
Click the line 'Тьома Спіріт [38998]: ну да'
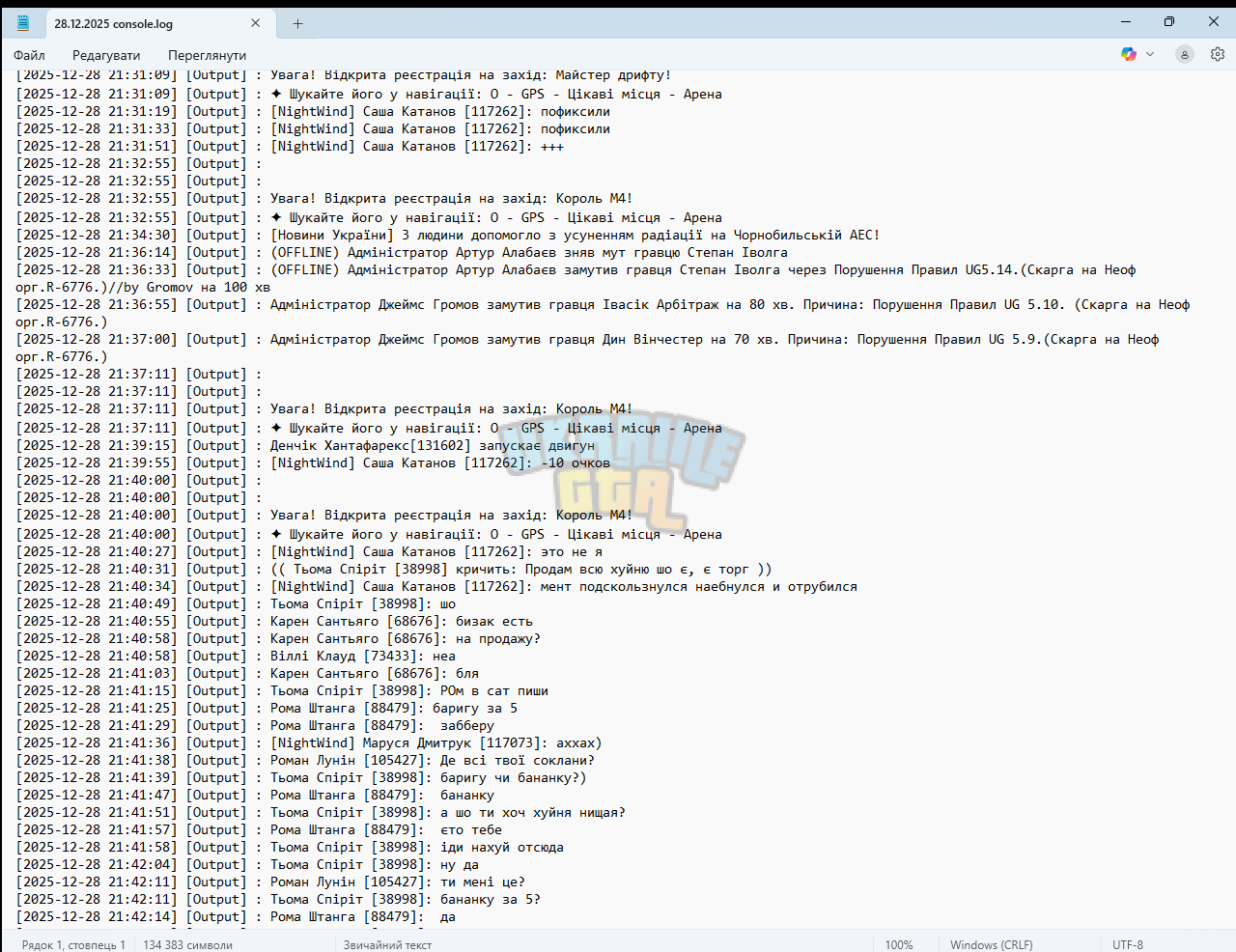point(247,864)
